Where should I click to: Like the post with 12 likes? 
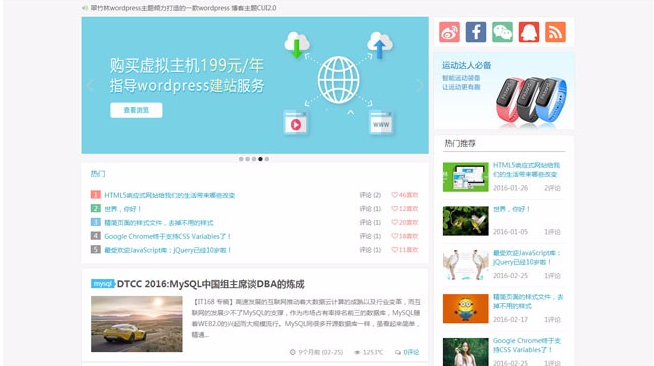pyautogui.click(x=405, y=209)
